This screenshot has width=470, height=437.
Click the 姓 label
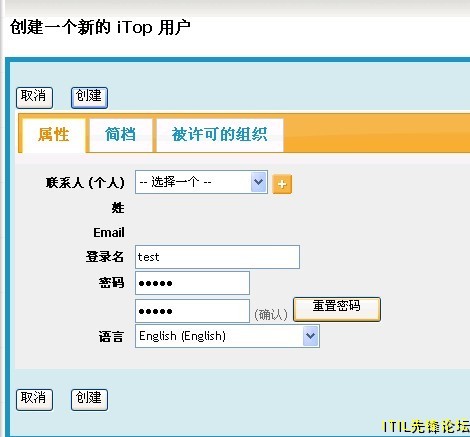click(x=118, y=208)
